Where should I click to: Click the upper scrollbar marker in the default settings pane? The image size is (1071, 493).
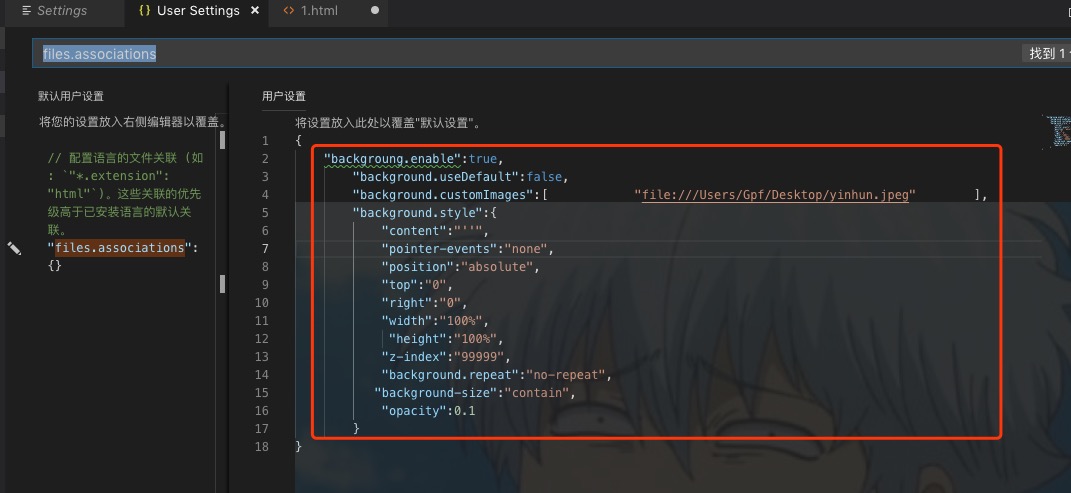click(222, 140)
